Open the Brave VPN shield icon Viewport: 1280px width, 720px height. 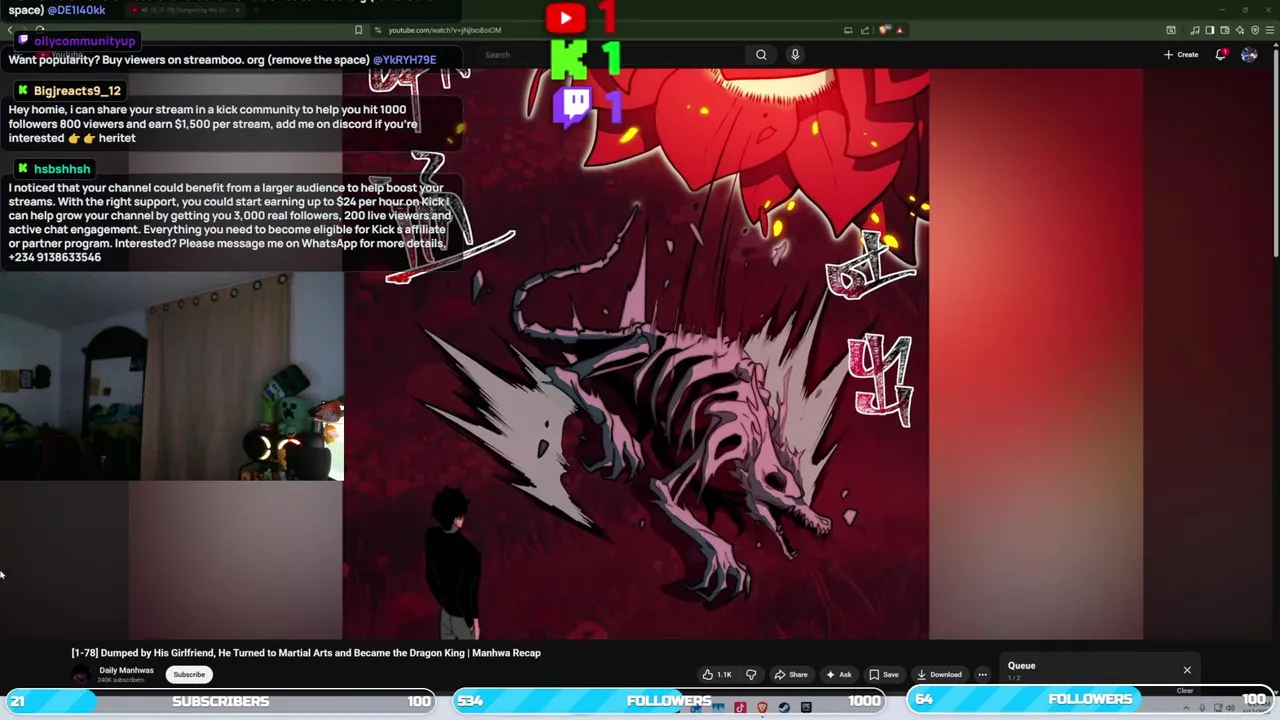(x=1255, y=30)
